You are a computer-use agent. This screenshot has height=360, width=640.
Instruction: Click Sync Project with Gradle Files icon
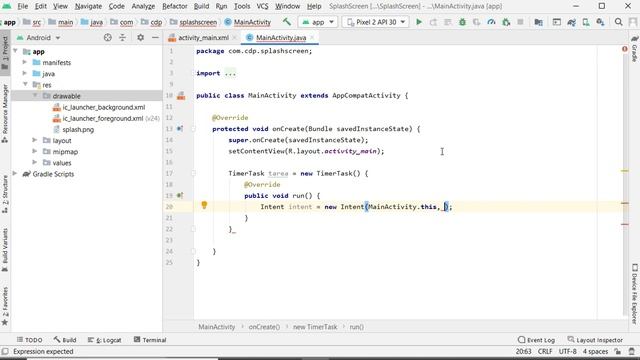pyautogui.click(x=571, y=22)
